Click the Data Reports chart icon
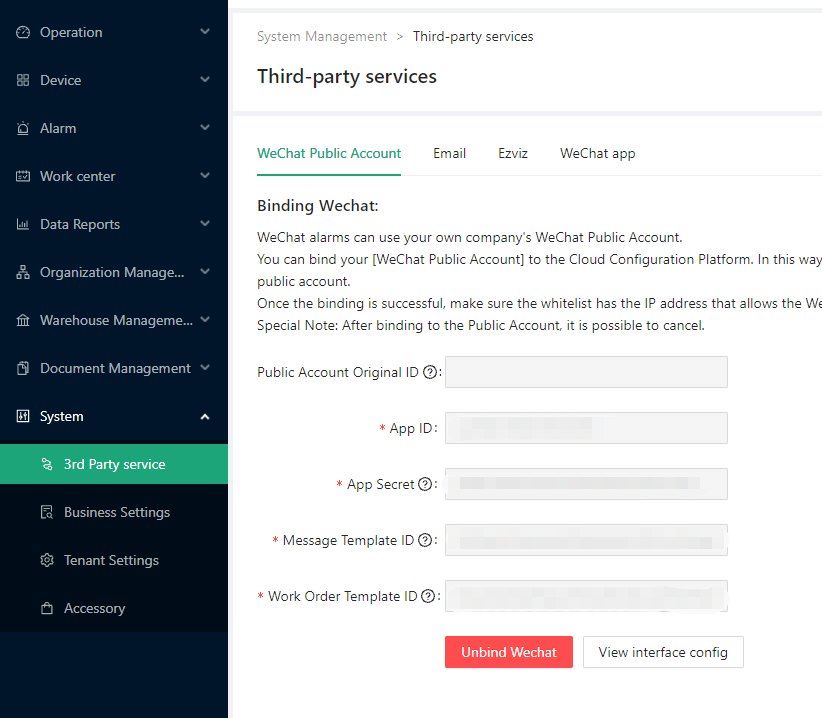This screenshot has width=822, height=718. pyautogui.click(x=23, y=224)
